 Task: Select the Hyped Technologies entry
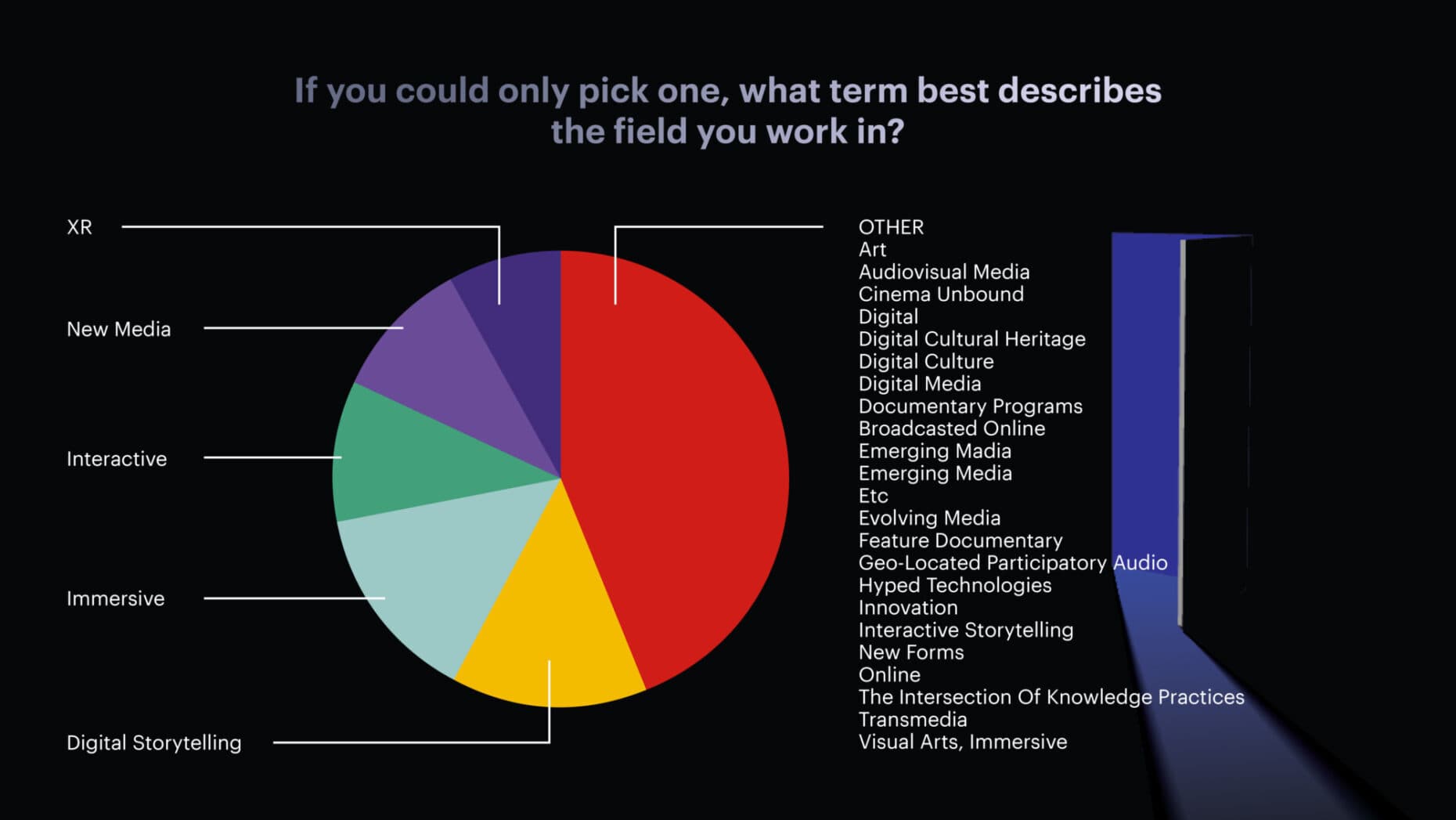954,585
